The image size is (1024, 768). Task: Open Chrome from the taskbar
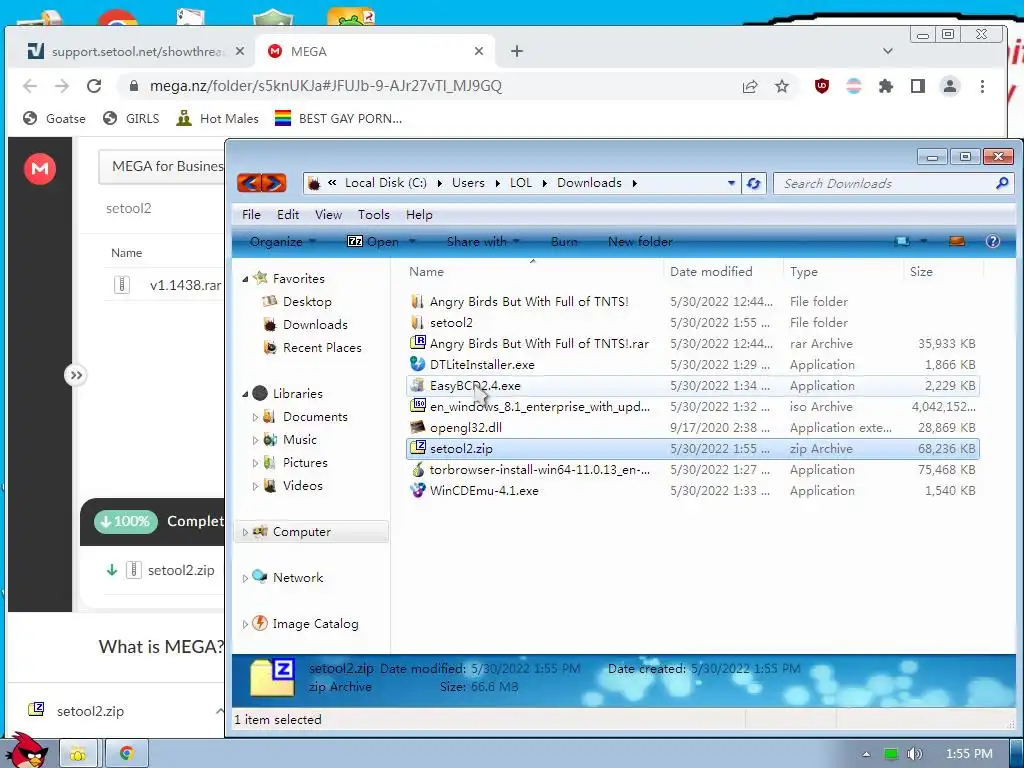coord(127,754)
